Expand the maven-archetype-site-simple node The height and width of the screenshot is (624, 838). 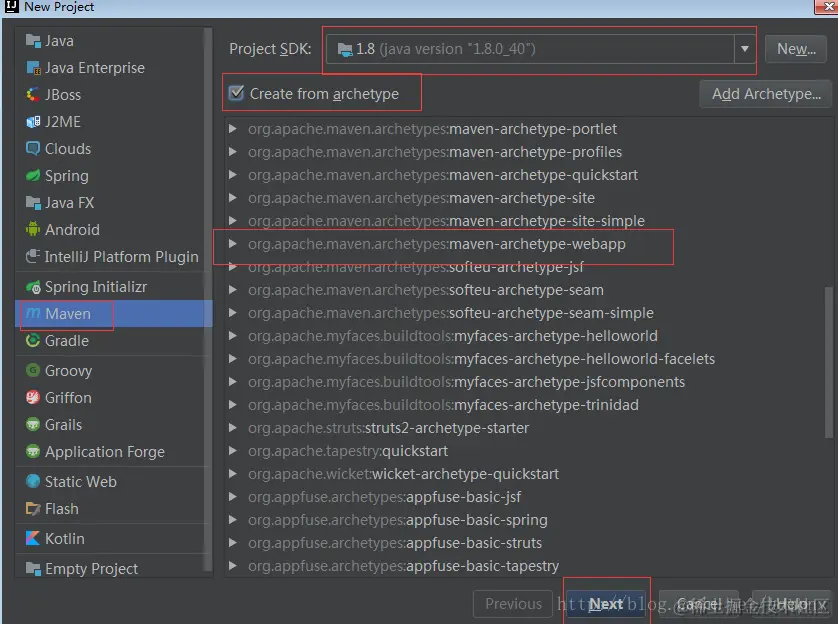pyautogui.click(x=232, y=221)
